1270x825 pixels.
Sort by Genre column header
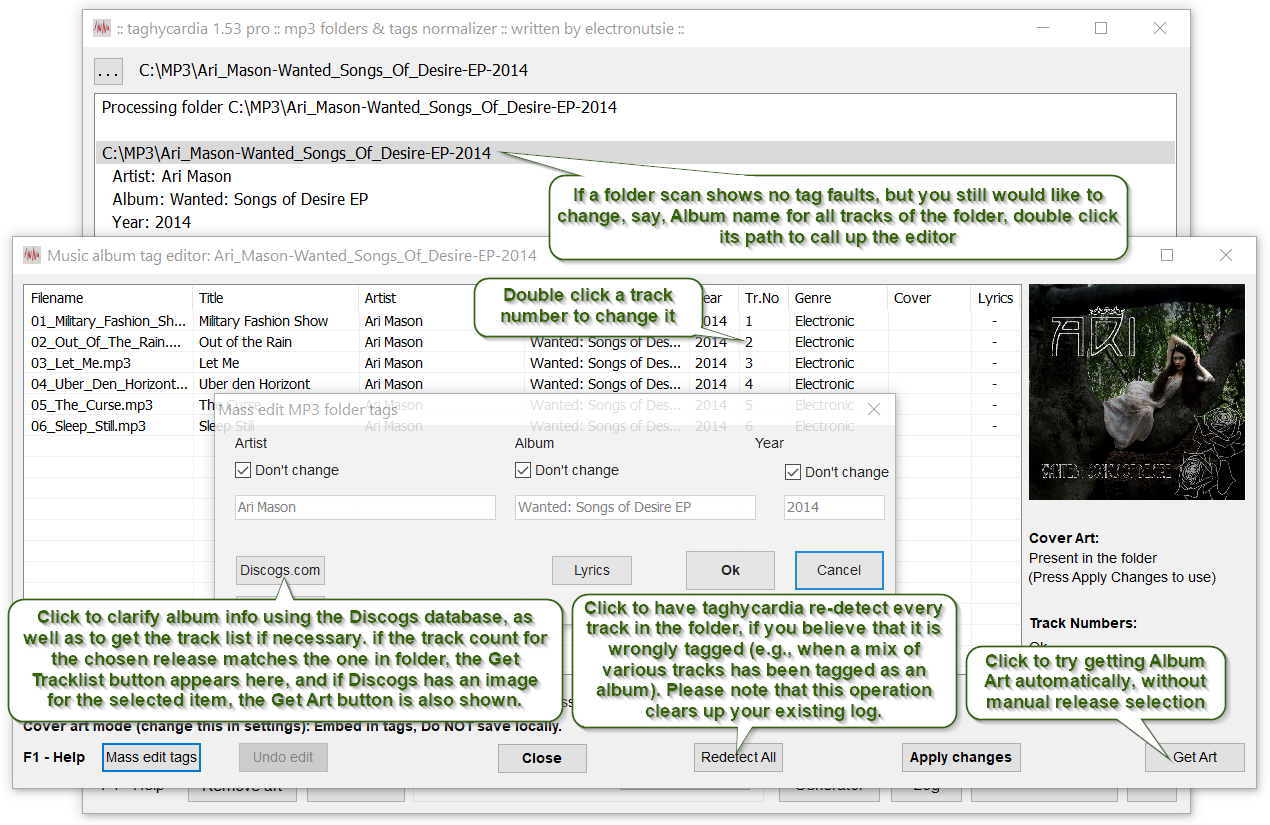click(x=838, y=298)
